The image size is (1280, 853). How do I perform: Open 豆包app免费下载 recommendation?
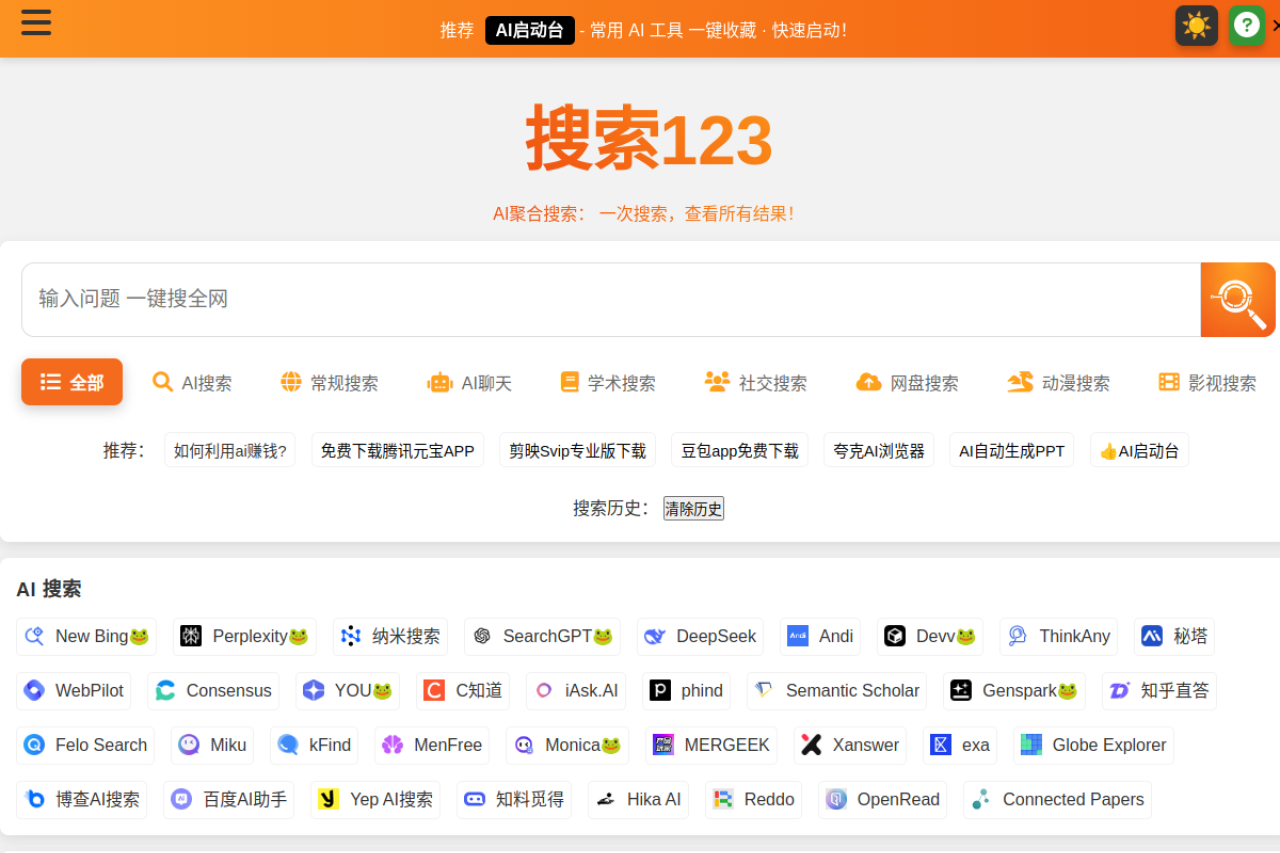point(739,450)
